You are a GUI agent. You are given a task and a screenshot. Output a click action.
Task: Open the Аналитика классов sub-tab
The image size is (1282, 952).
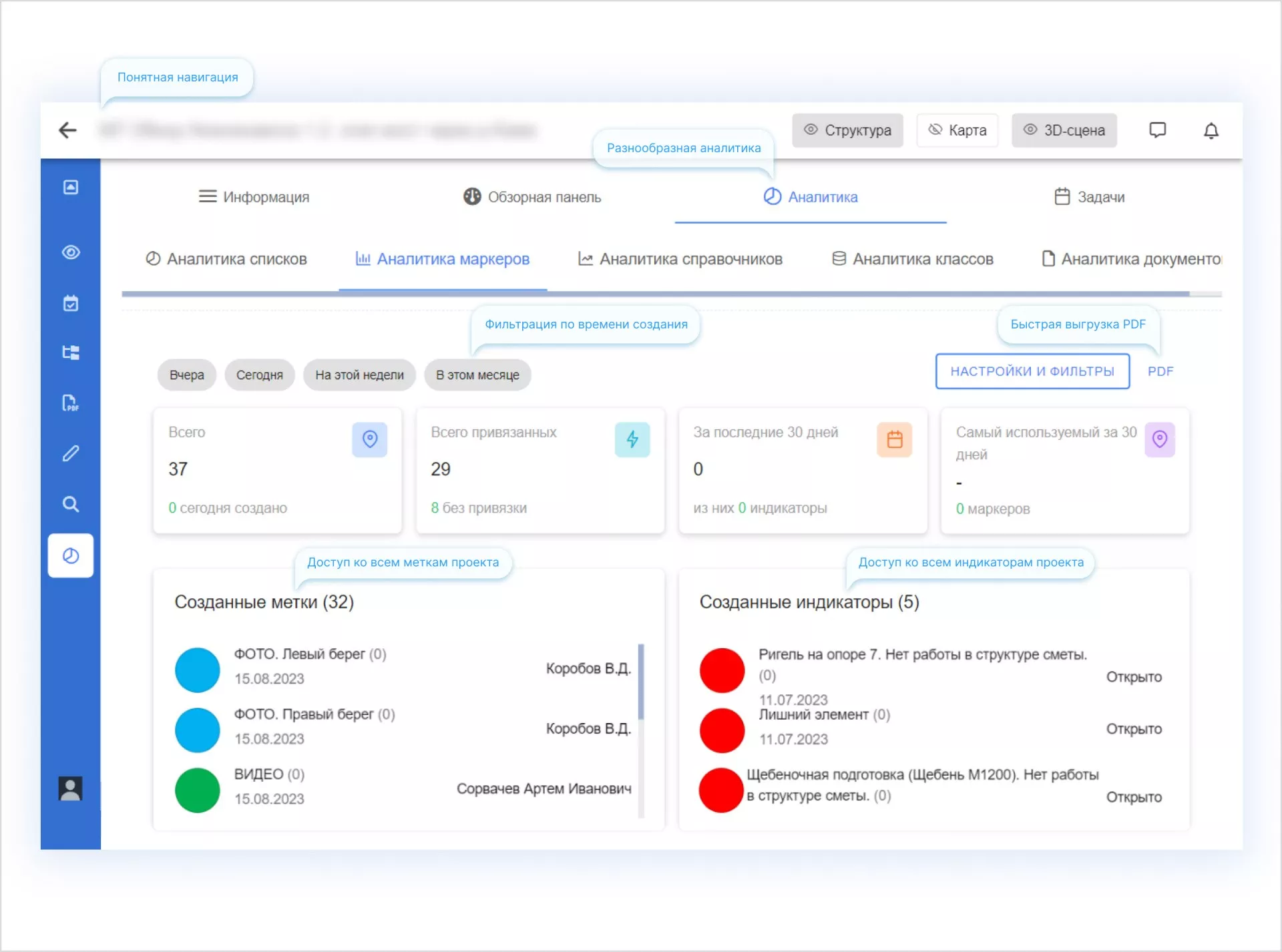(x=913, y=259)
